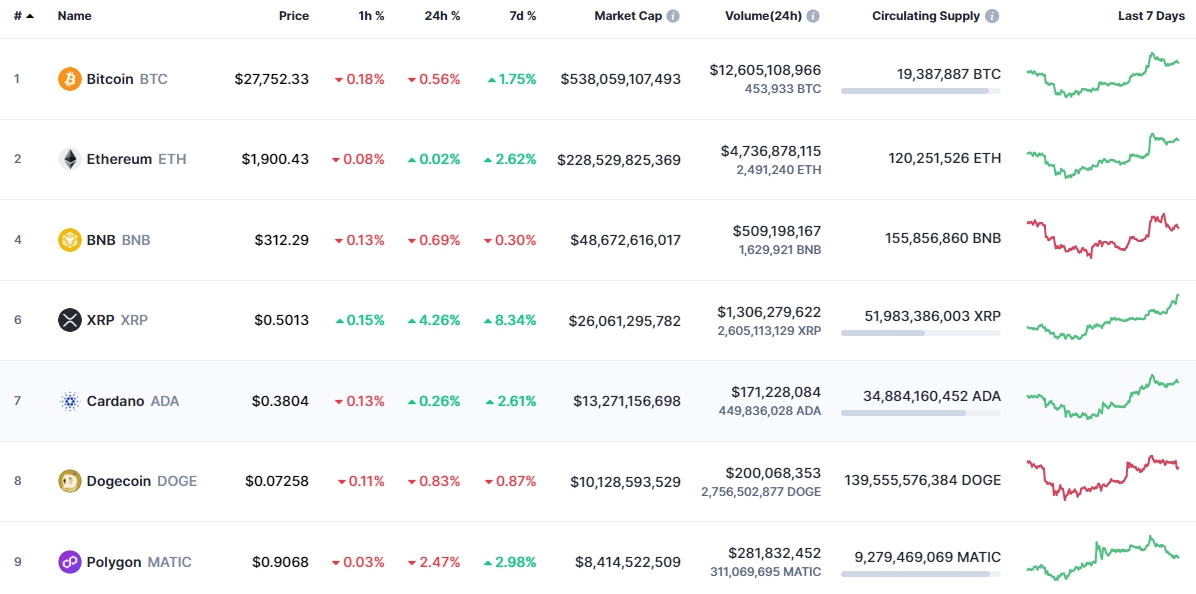Click the Circulating Supply info icon
Screen dimensions: 1196x594
click(992, 16)
